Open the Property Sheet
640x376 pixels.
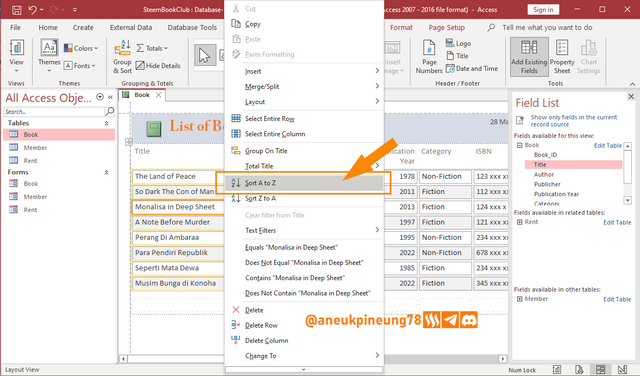point(562,57)
